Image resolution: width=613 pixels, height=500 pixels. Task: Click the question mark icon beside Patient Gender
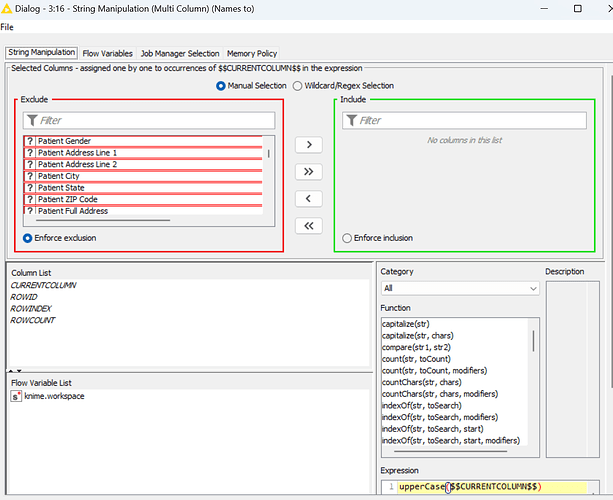pos(30,142)
